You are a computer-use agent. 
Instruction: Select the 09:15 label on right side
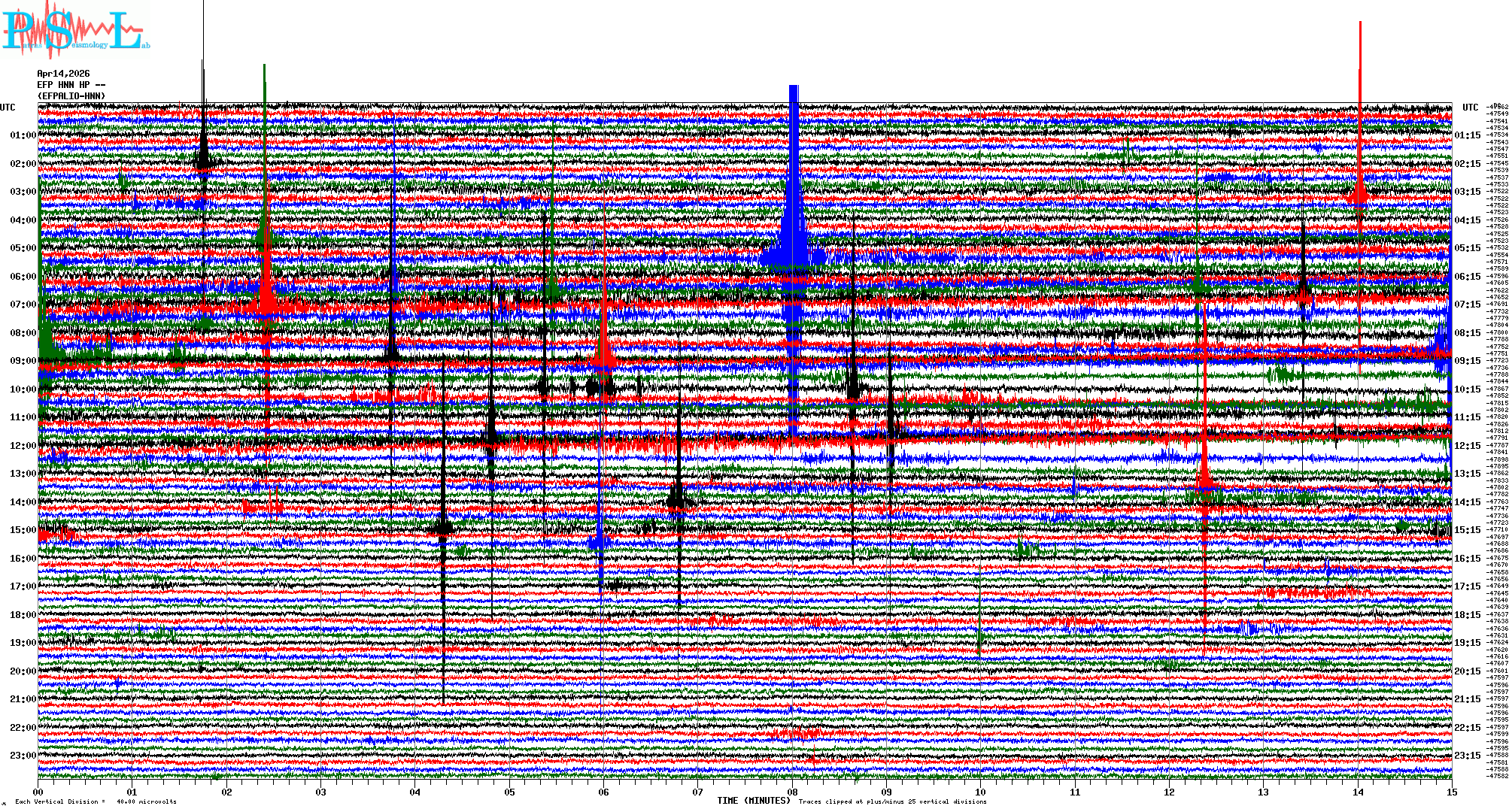click(x=1467, y=361)
